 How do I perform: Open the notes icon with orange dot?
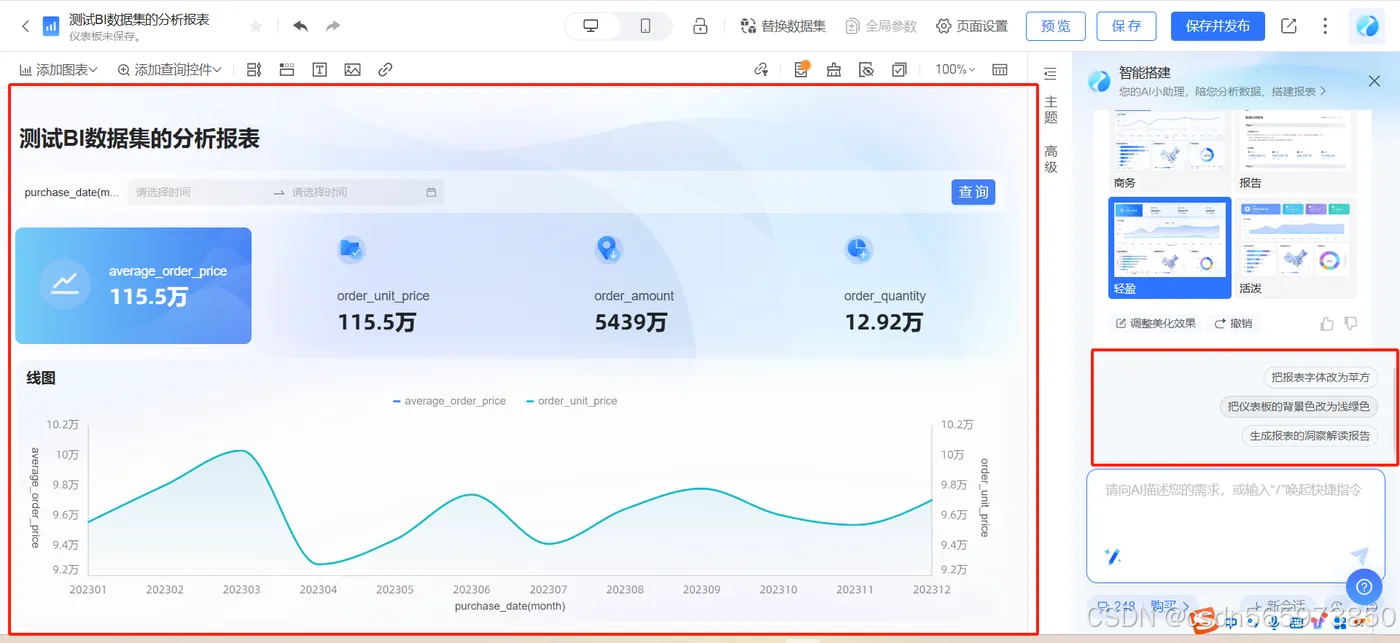point(801,70)
